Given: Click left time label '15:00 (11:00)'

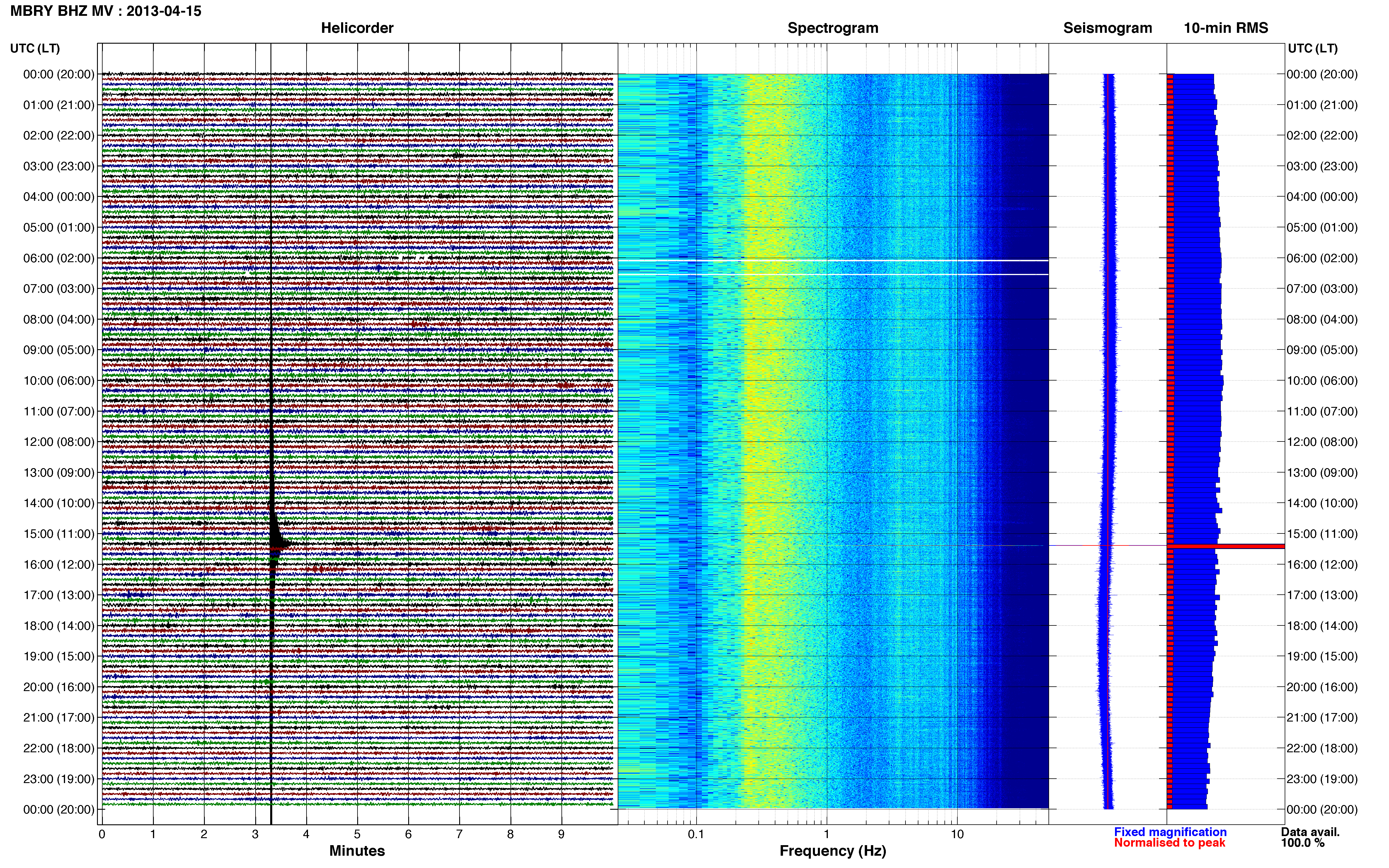Looking at the screenshot, I should (59, 534).
